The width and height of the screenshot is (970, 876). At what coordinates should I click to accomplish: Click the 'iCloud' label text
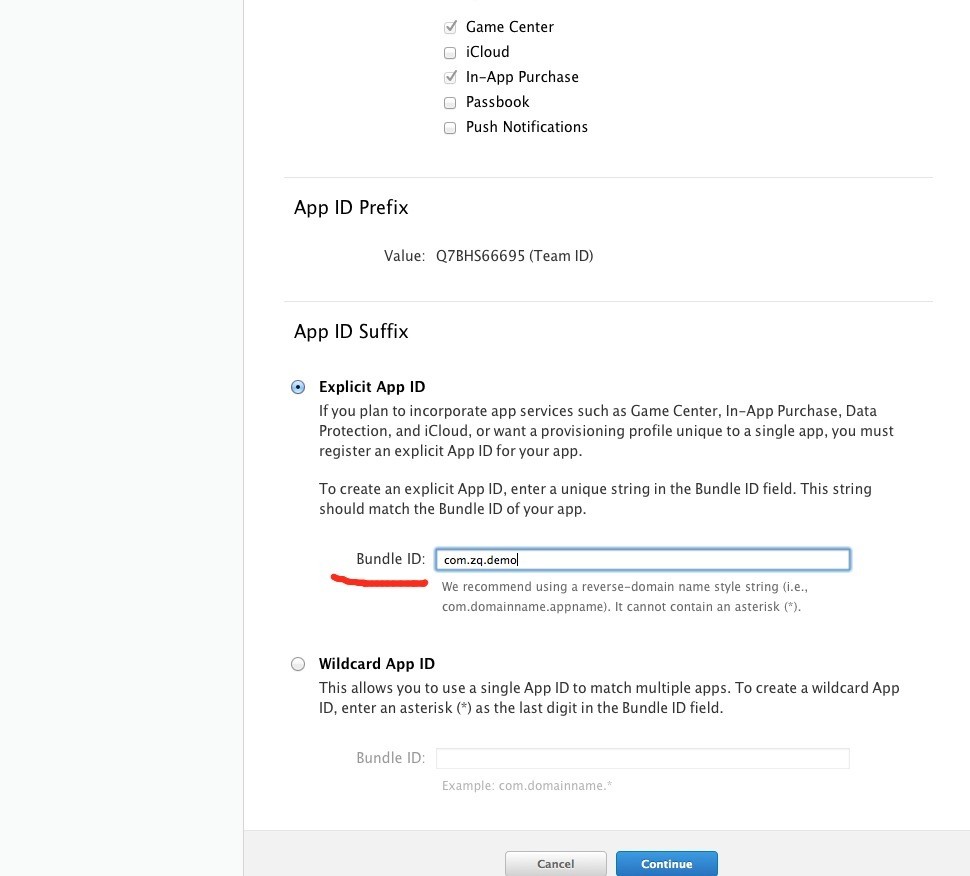click(x=487, y=52)
